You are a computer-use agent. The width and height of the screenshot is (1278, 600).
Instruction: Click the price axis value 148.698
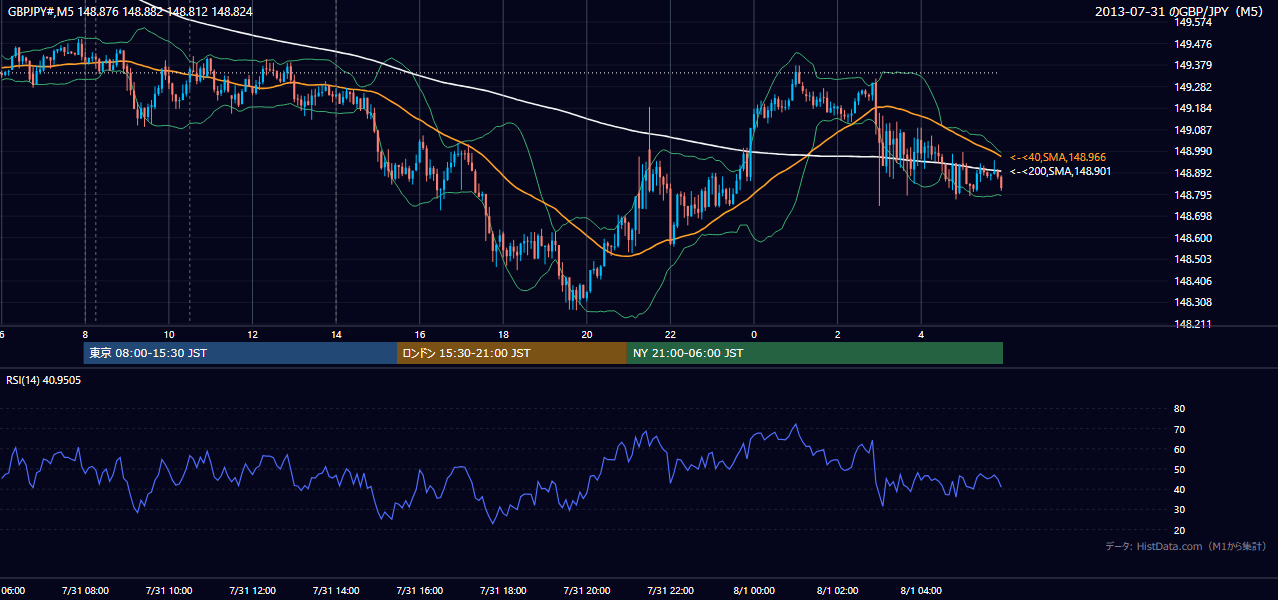point(1194,216)
